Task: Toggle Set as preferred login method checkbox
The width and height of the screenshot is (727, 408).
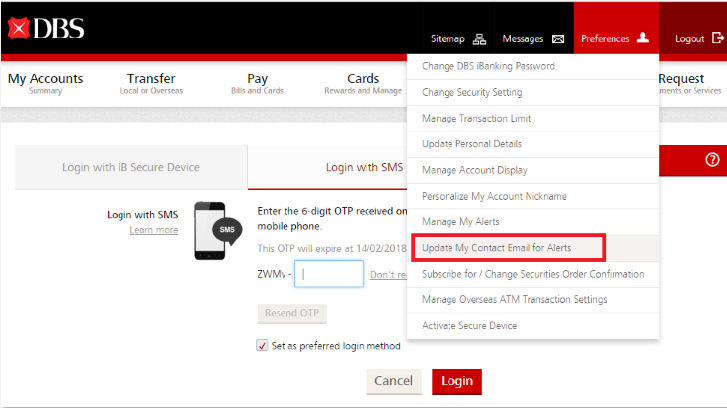Action: (263, 346)
